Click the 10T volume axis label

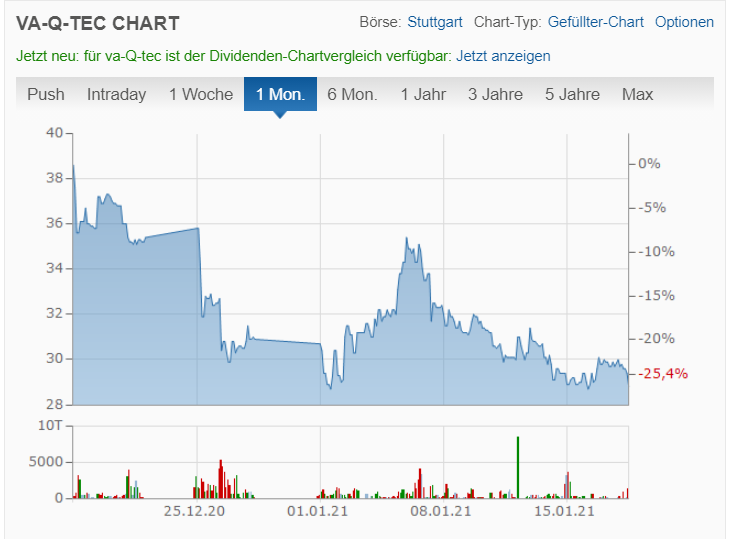point(50,425)
